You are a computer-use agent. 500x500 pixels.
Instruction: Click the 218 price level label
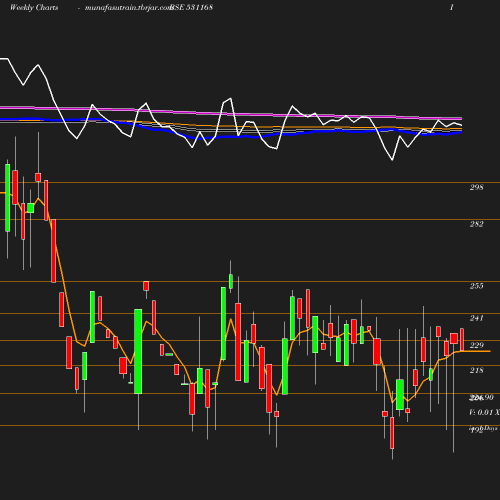pyautogui.click(x=476, y=370)
